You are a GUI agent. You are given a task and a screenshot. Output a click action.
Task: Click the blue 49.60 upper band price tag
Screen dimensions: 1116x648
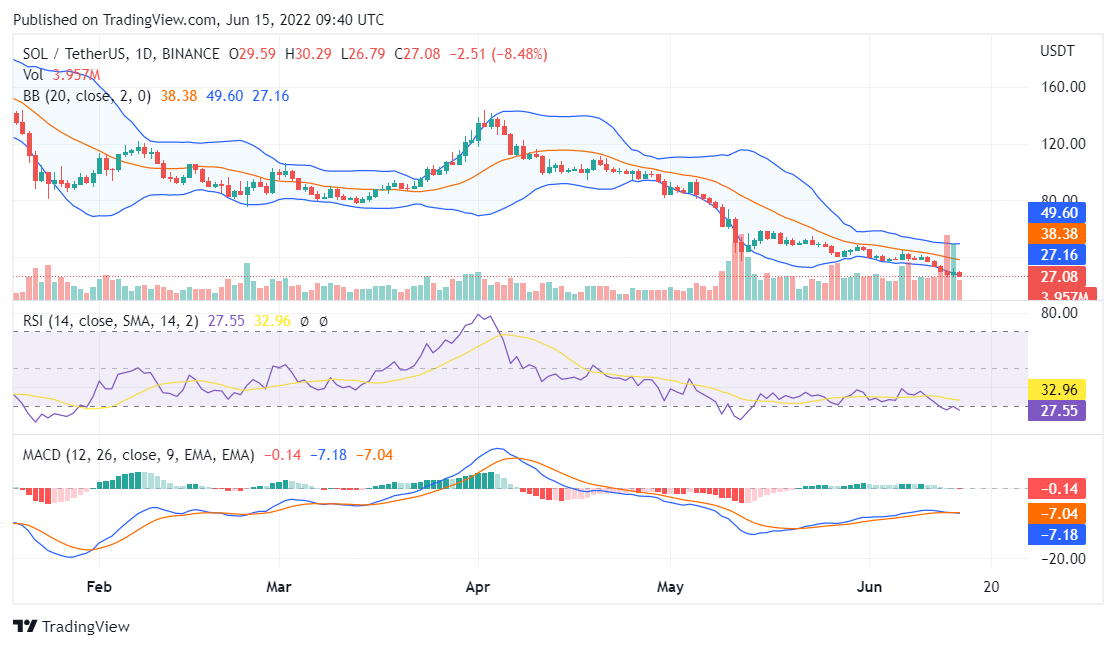tap(1057, 212)
